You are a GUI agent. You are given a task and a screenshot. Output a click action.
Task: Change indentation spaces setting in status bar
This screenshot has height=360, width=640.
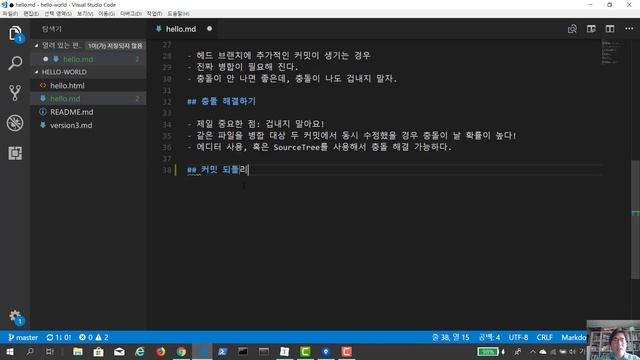489,338
